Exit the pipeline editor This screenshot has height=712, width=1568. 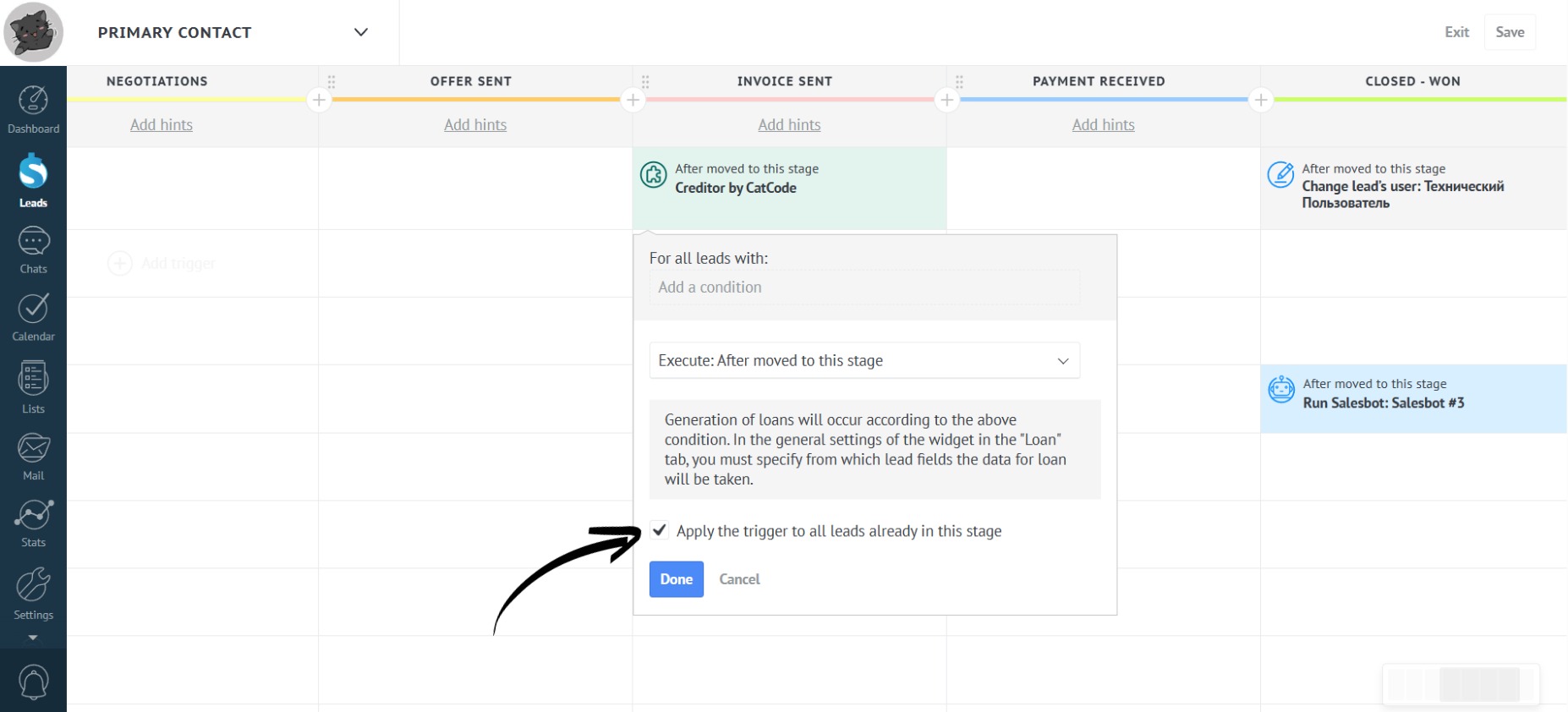pos(1456,32)
